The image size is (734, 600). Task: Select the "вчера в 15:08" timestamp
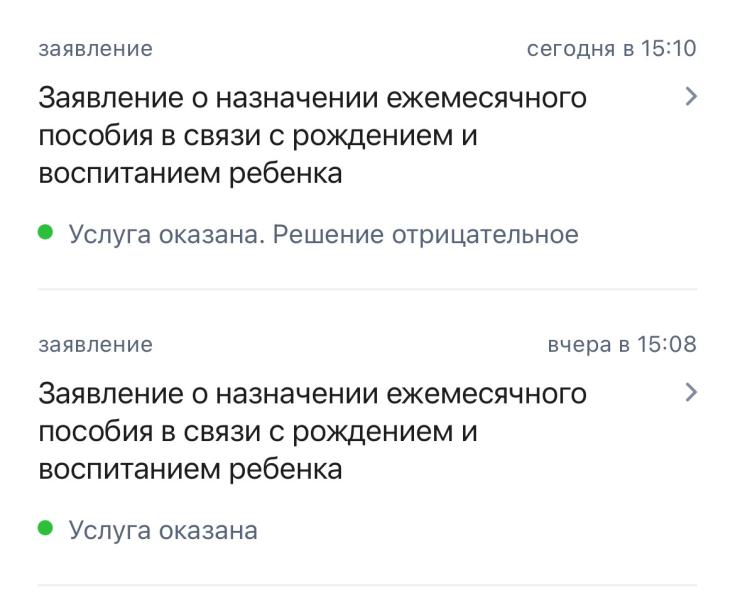point(622,345)
